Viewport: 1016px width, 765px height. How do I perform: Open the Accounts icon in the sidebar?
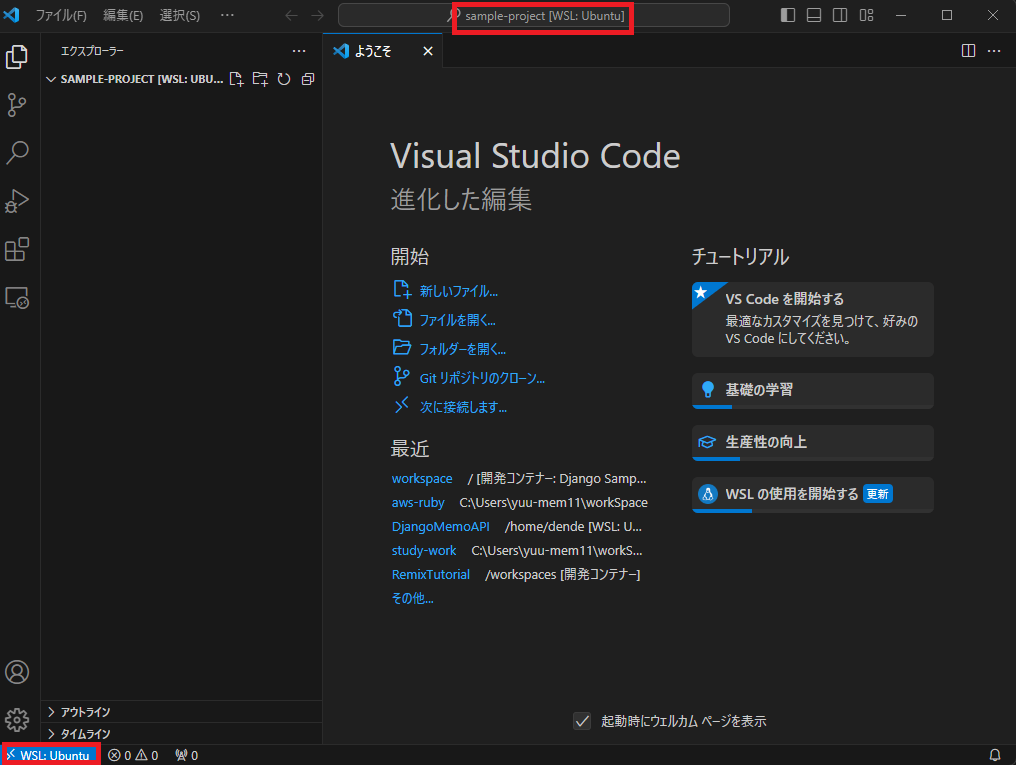(17, 672)
